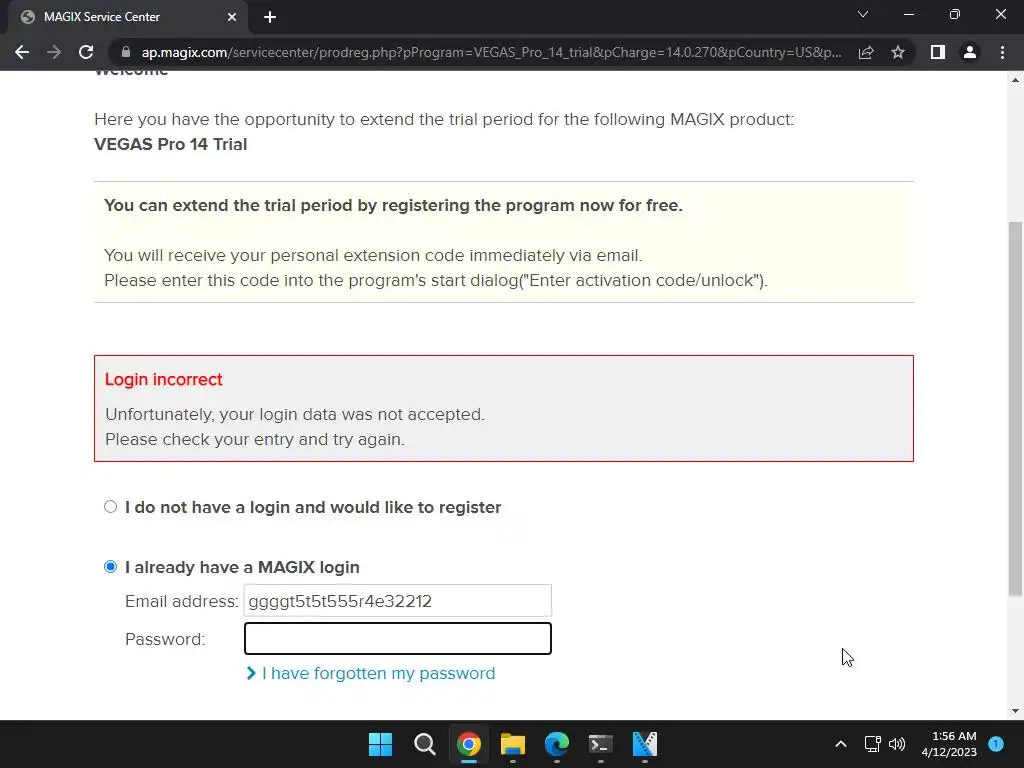Open the clock and date panel

pyautogui.click(x=949, y=744)
